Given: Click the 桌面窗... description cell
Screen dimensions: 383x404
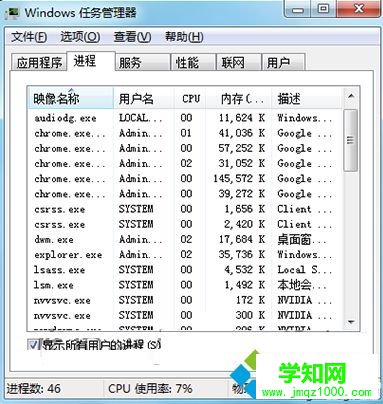Looking at the screenshot, I should (x=302, y=239).
